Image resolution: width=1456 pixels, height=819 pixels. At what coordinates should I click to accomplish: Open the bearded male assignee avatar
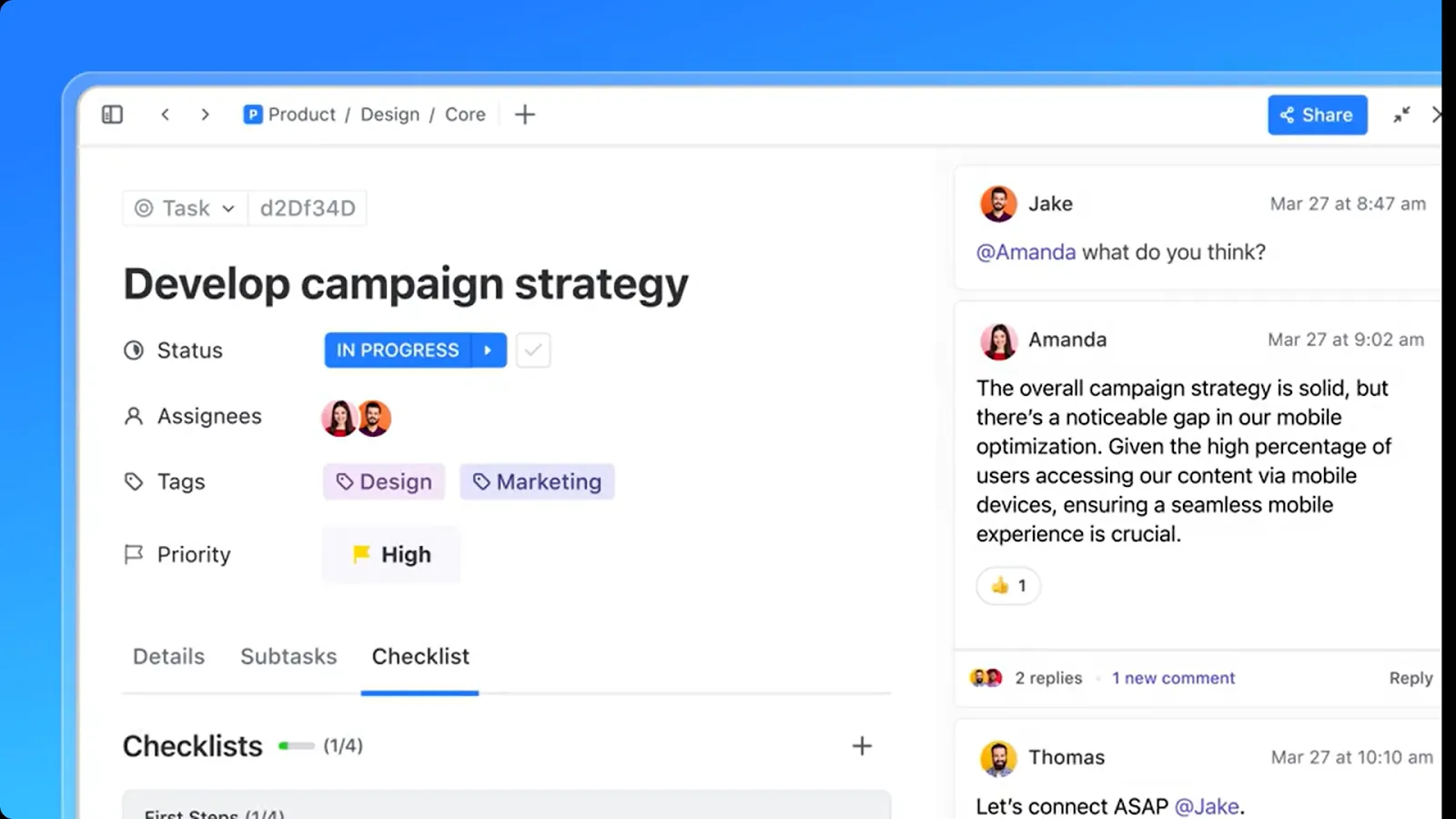click(374, 418)
